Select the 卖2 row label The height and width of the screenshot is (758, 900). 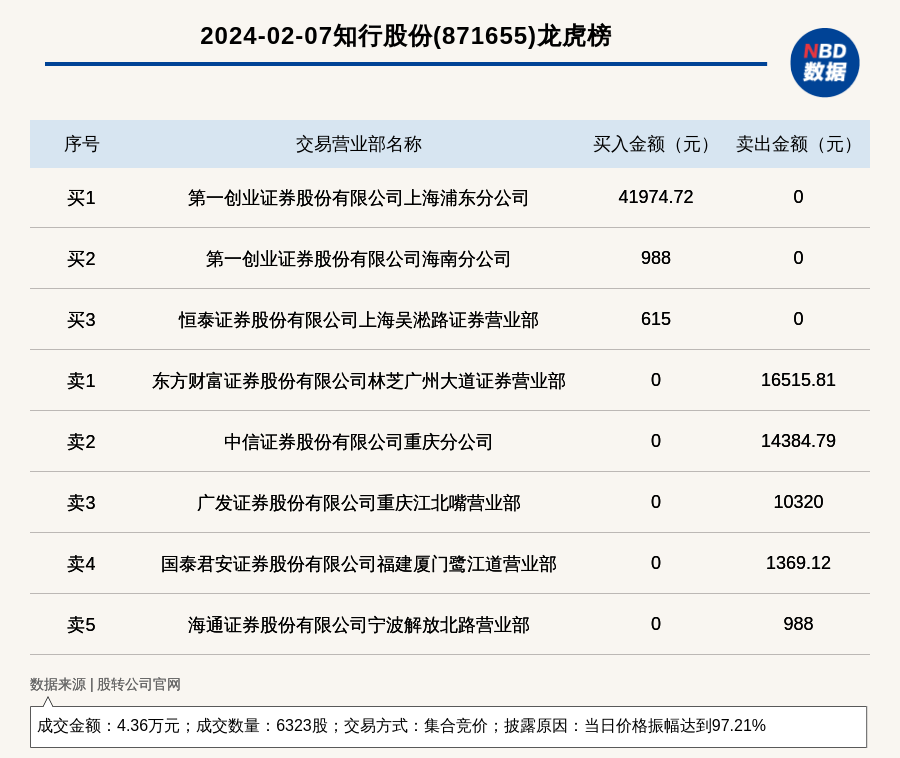pyautogui.click(x=81, y=442)
